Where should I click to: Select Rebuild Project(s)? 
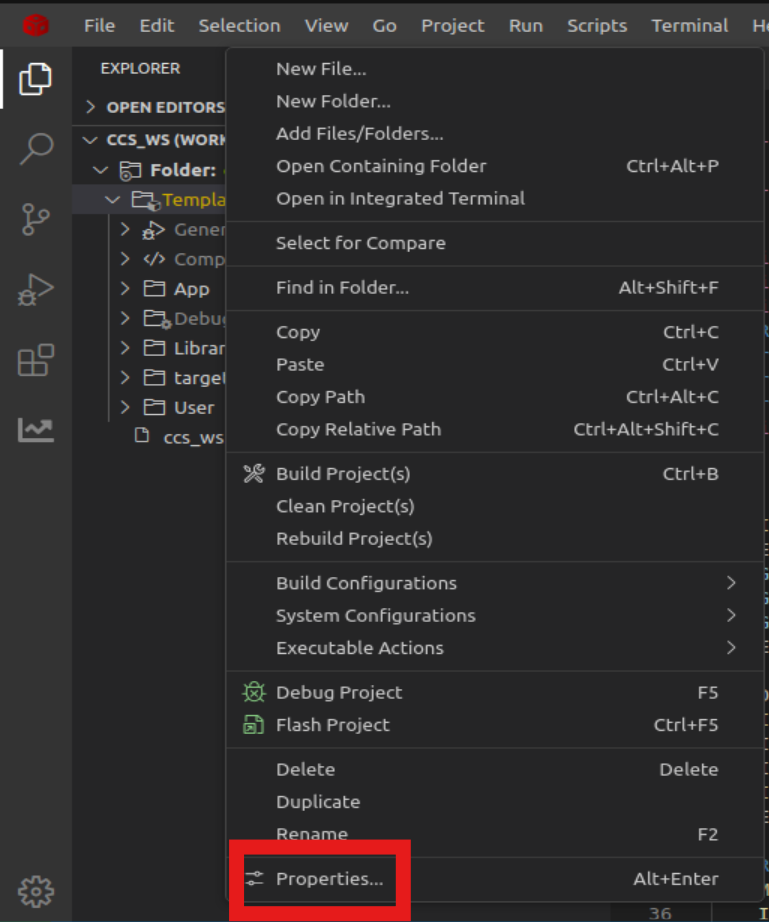click(x=495, y=538)
